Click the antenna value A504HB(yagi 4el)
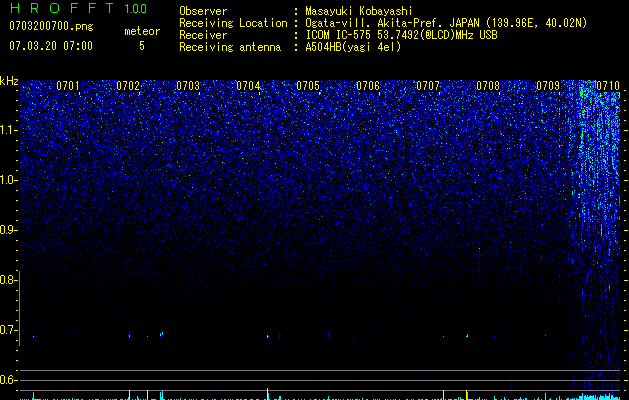Screen dimensions: 629x400 coord(353,47)
